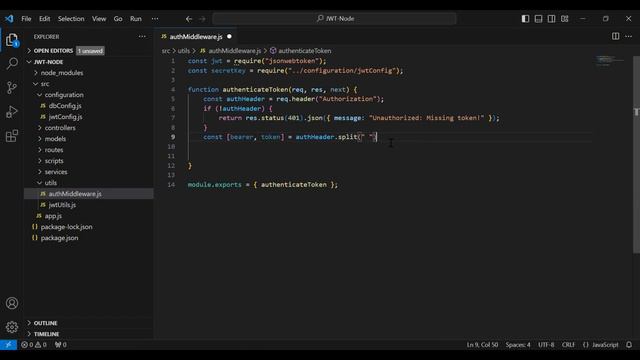Show more menu items ellipsis
640x360 pixels.
pos(155,19)
